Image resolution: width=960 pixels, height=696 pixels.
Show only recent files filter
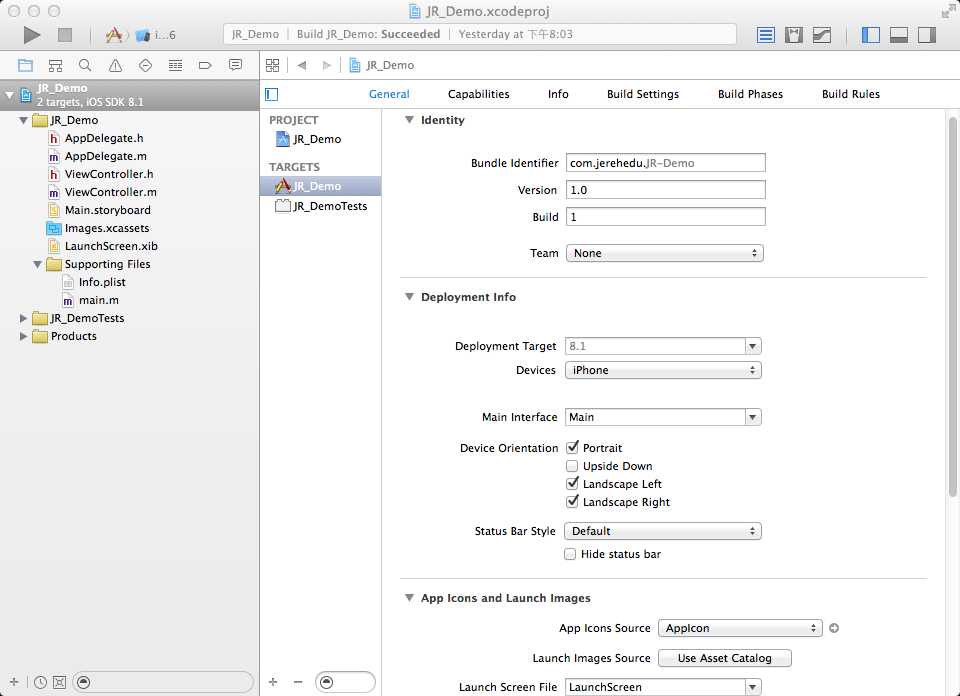click(40, 682)
